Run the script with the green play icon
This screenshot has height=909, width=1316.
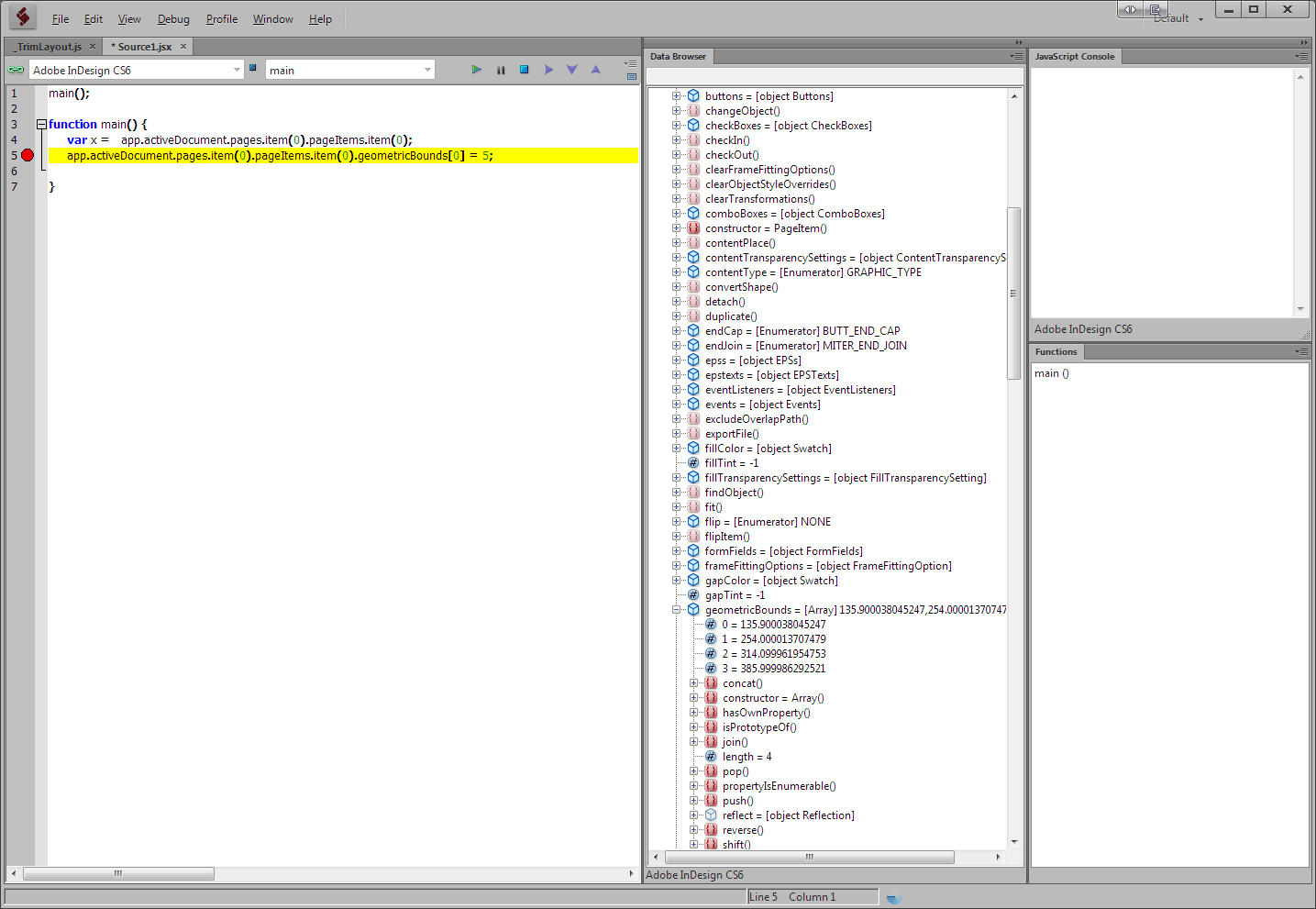tap(476, 70)
